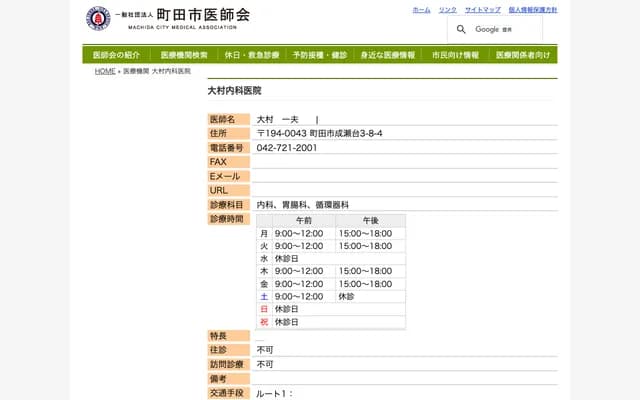
Task: Click the search magnifier icon
Action: (x=461, y=29)
